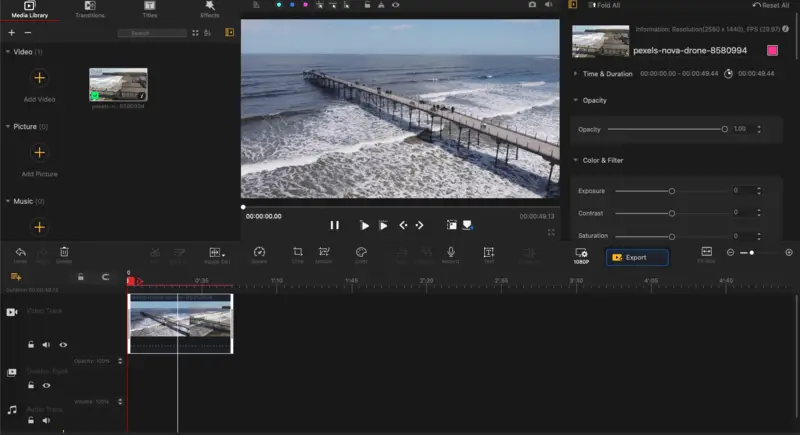Hide the Video Track with eye icon

[x=63, y=345]
